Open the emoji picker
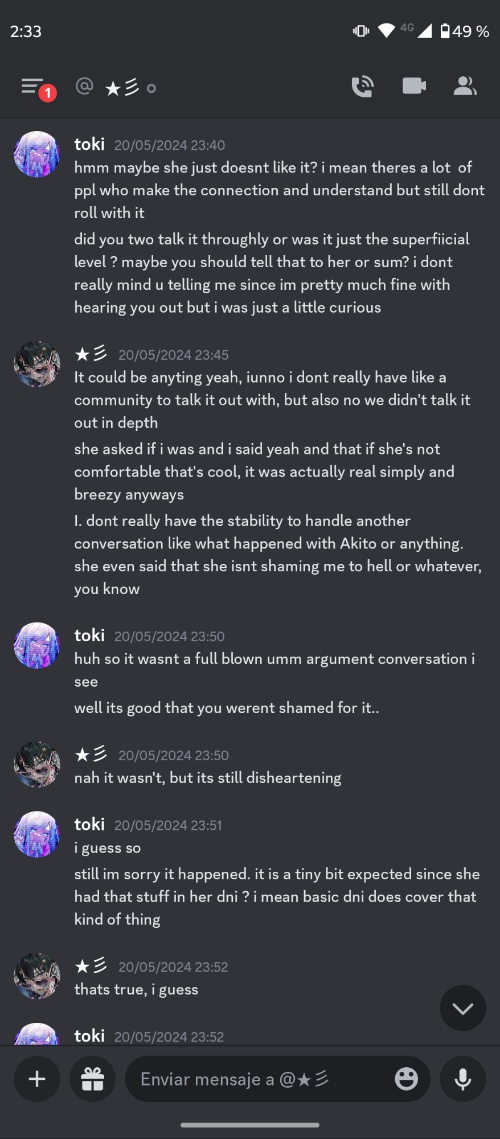The image size is (500, 1139). (x=406, y=1079)
